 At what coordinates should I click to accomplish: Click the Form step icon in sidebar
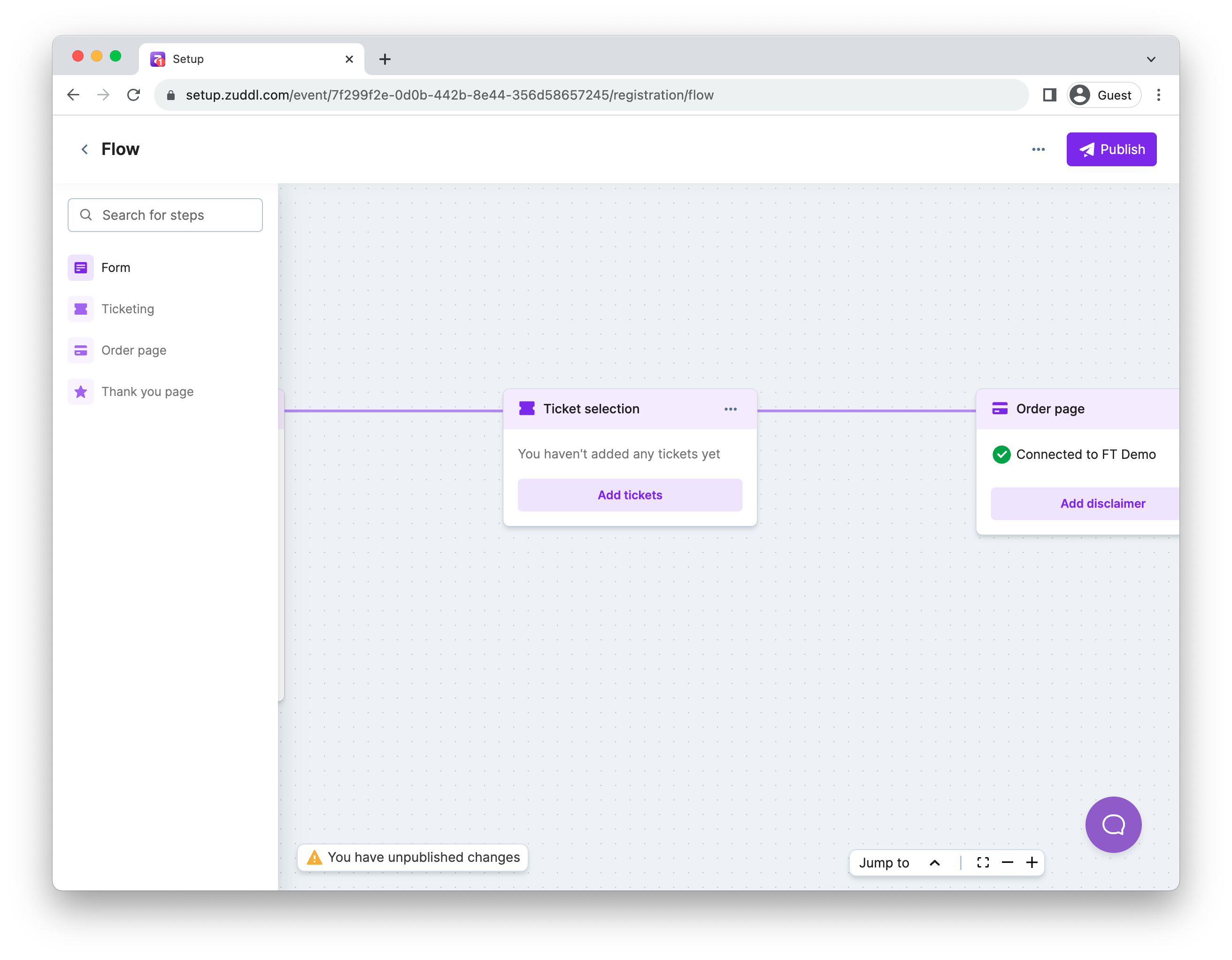pyautogui.click(x=81, y=268)
